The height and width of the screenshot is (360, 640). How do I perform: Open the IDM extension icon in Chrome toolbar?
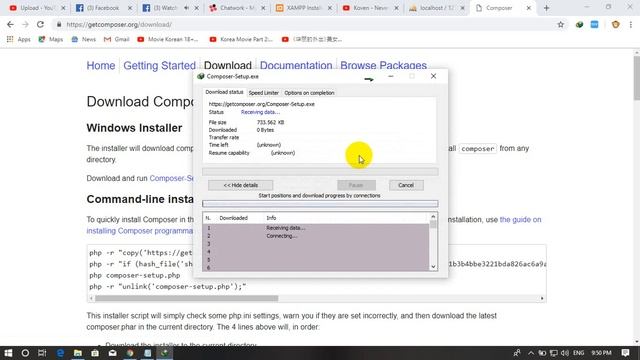579,24
